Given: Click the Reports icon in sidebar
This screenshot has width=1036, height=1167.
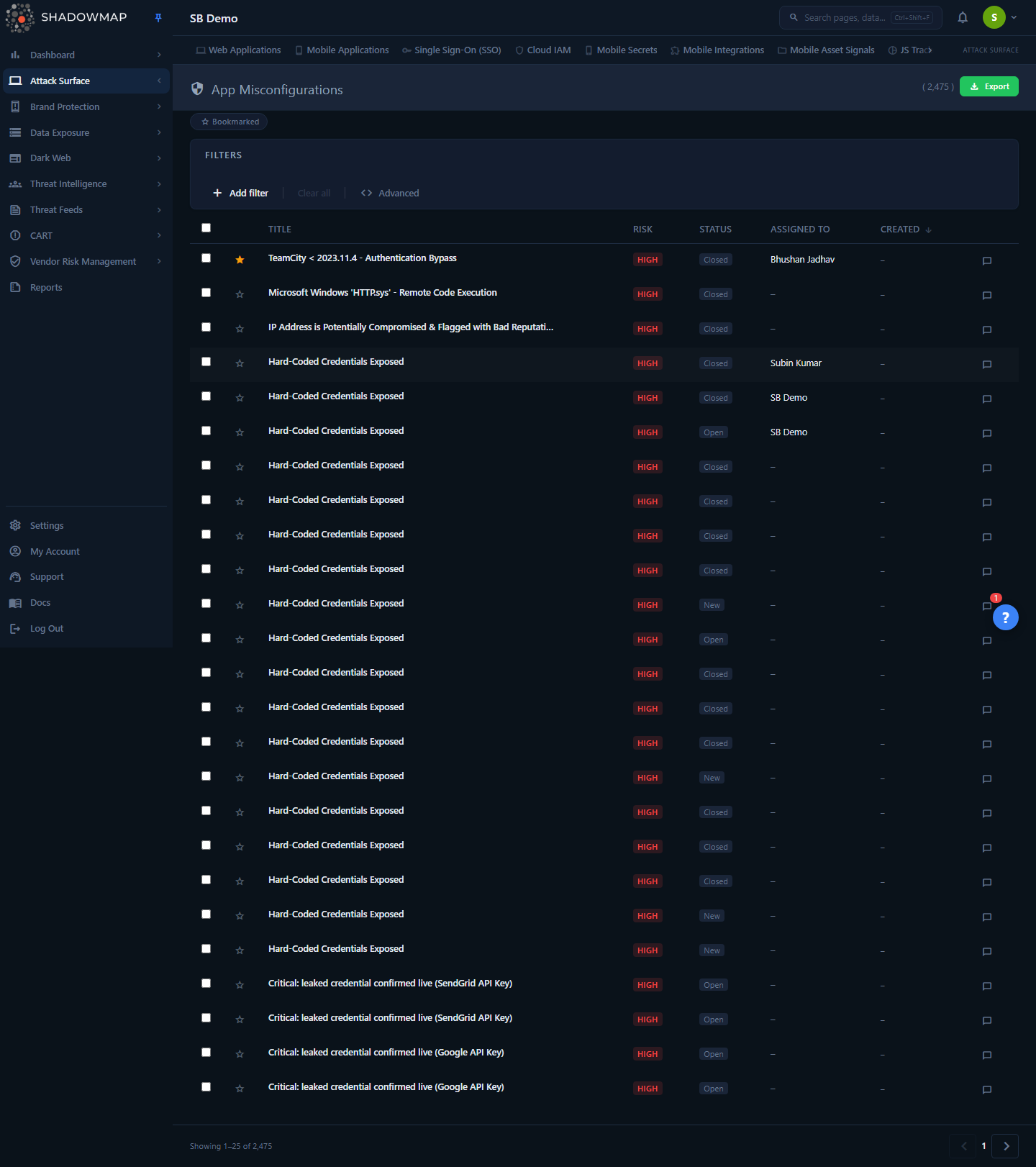Looking at the screenshot, I should click(15, 287).
